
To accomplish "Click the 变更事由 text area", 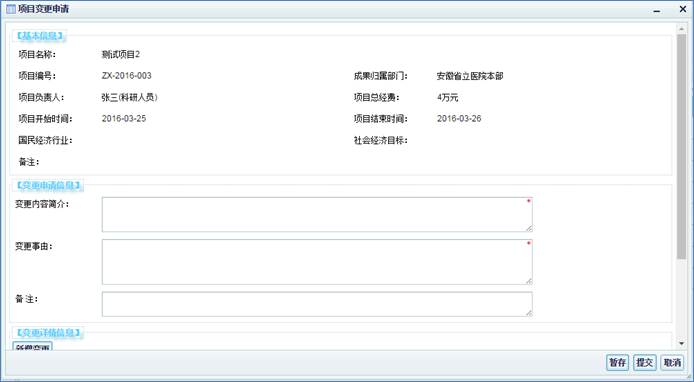I will [317, 262].
